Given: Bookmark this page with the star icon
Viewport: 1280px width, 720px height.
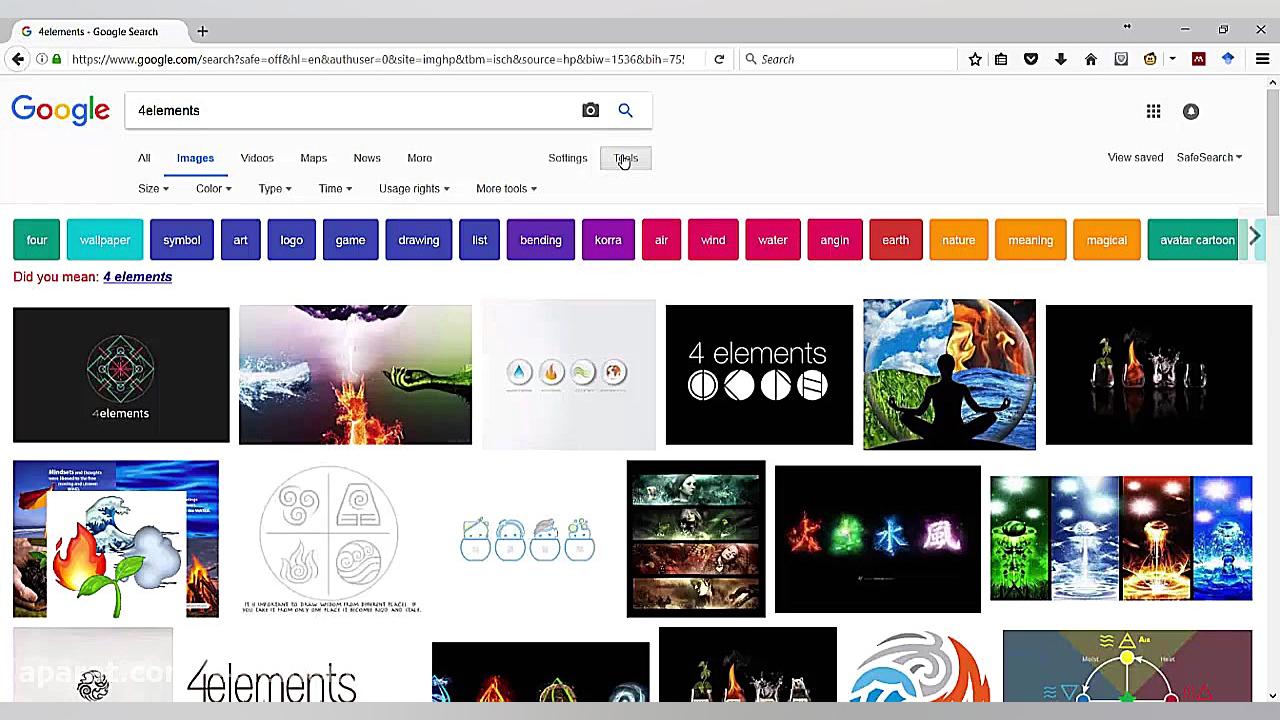Looking at the screenshot, I should pyautogui.click(x=975, y=59).
